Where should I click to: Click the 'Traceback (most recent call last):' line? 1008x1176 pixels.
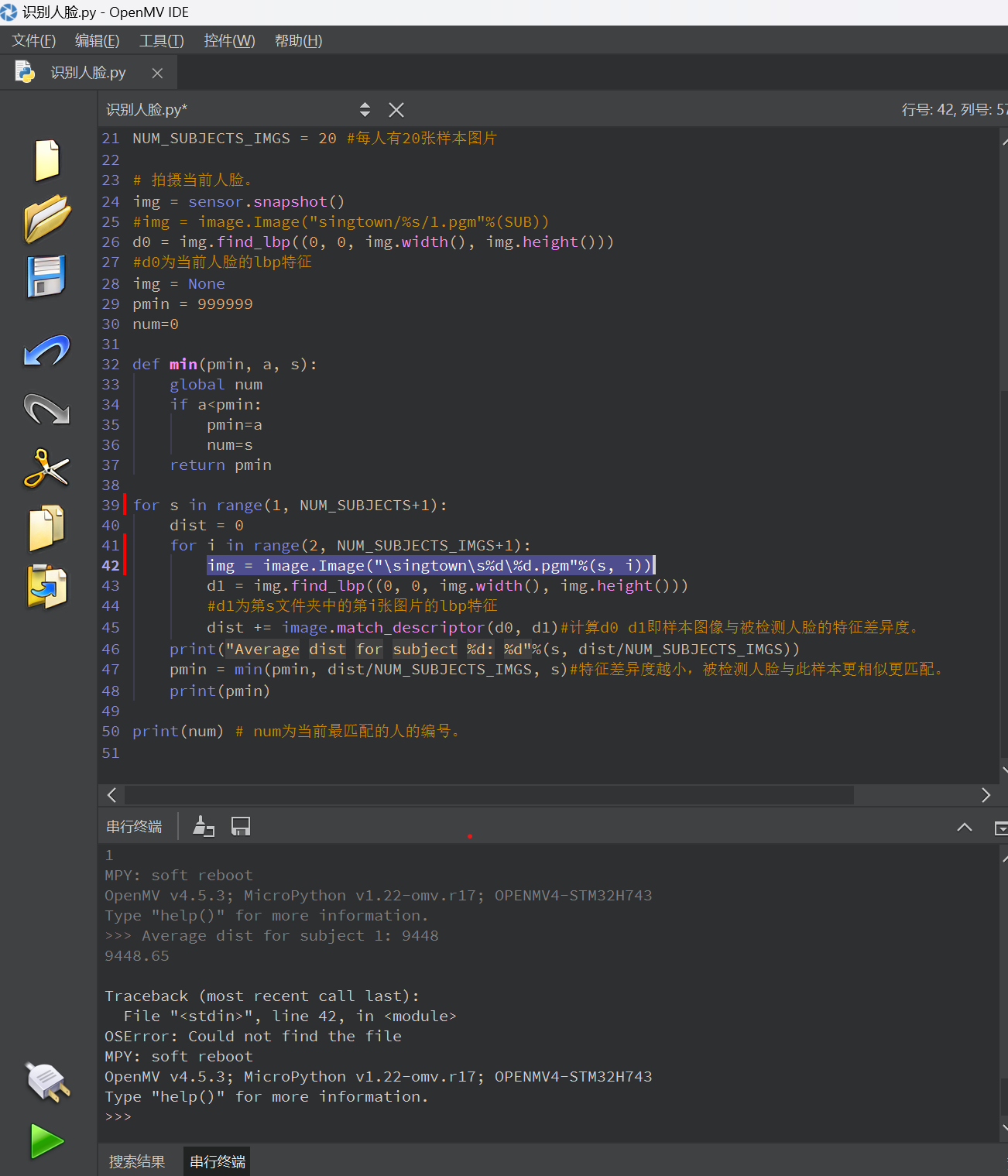click(x=262, y=996)
